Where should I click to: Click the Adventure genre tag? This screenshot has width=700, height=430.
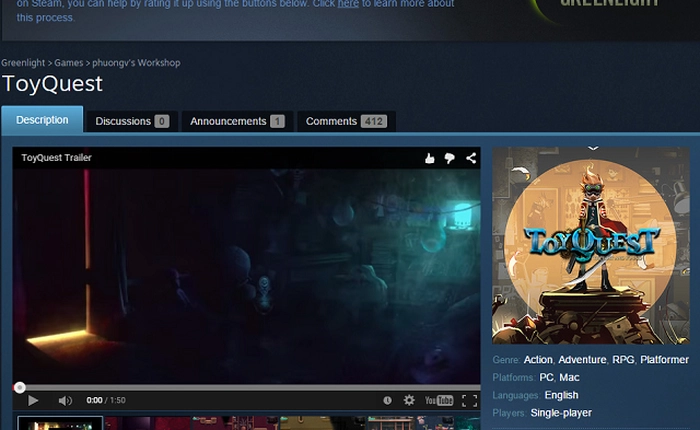coord(582,360)
